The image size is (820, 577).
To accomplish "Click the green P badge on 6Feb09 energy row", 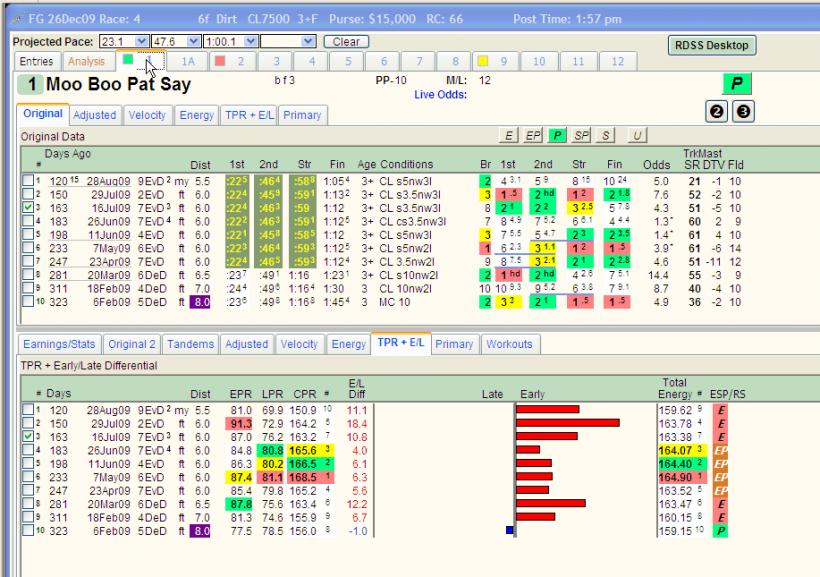I will 721,531.
